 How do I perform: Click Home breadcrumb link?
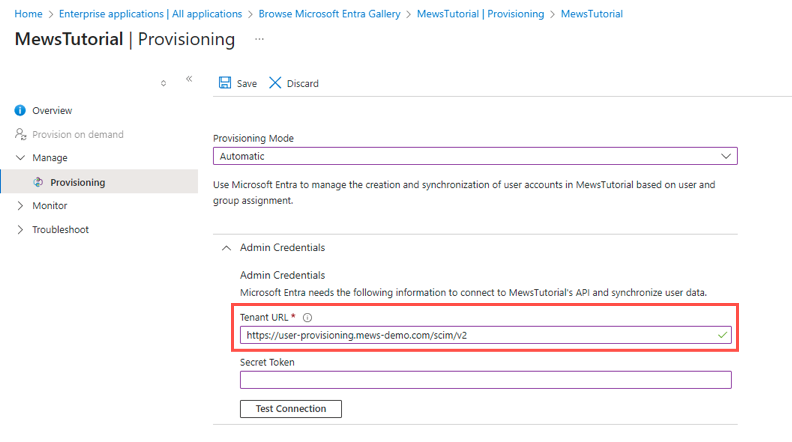tap(28, 14)
